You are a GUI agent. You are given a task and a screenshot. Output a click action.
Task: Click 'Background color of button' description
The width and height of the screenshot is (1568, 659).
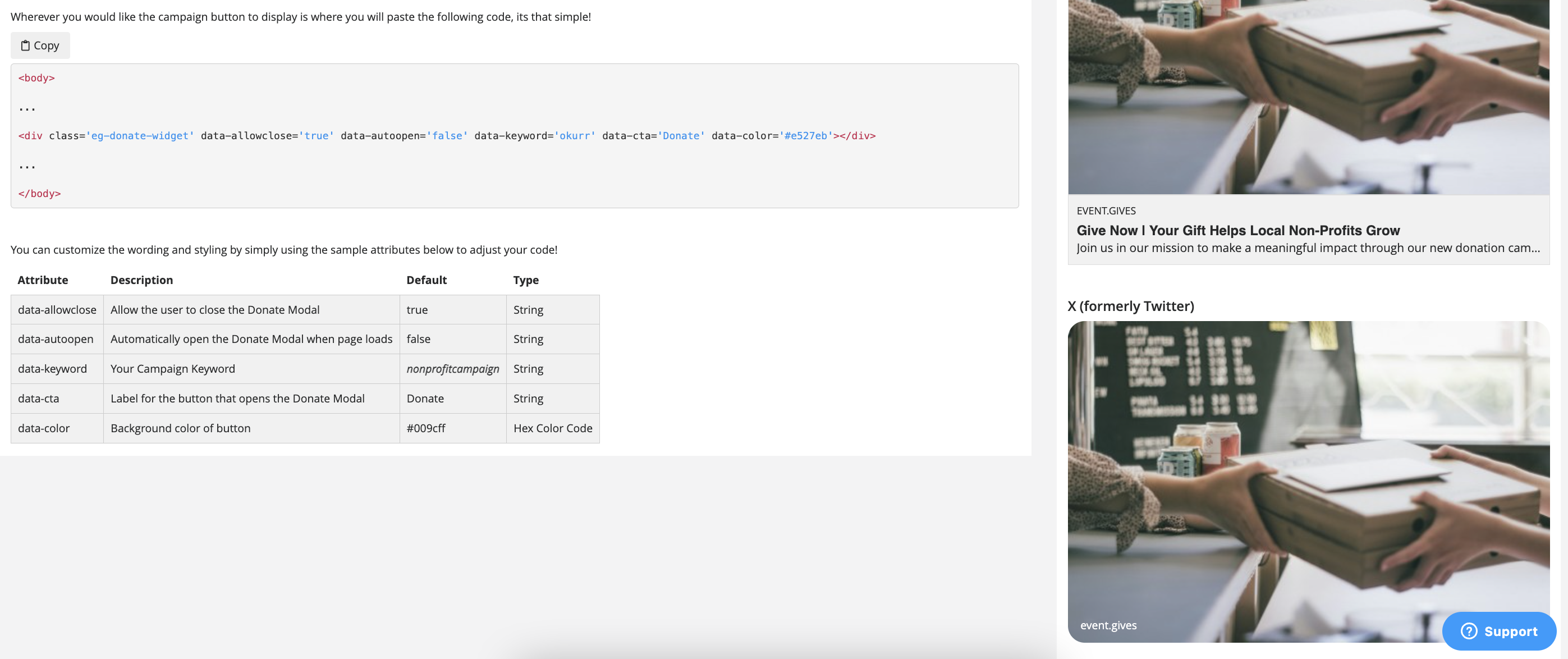point(180,428)
